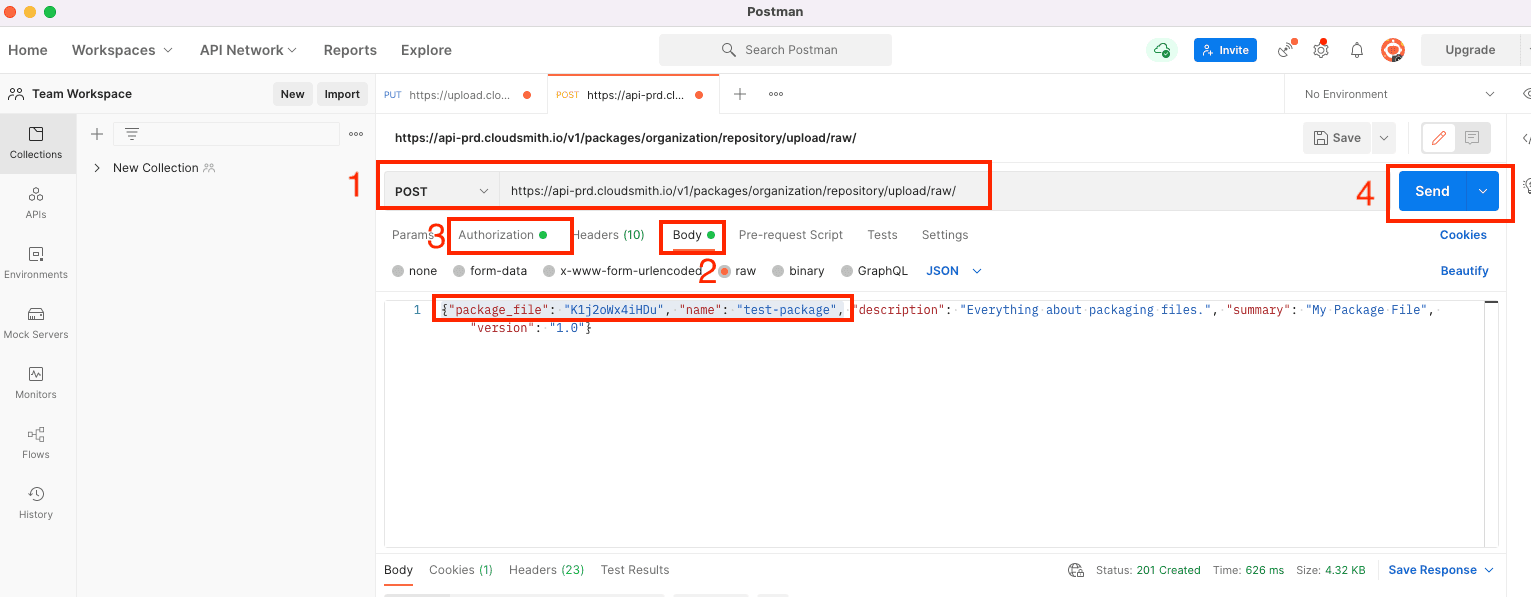Click the Beautify link
This screenshot has width=1531, height=597.
pyautogui.click(x=1464, y=271)
